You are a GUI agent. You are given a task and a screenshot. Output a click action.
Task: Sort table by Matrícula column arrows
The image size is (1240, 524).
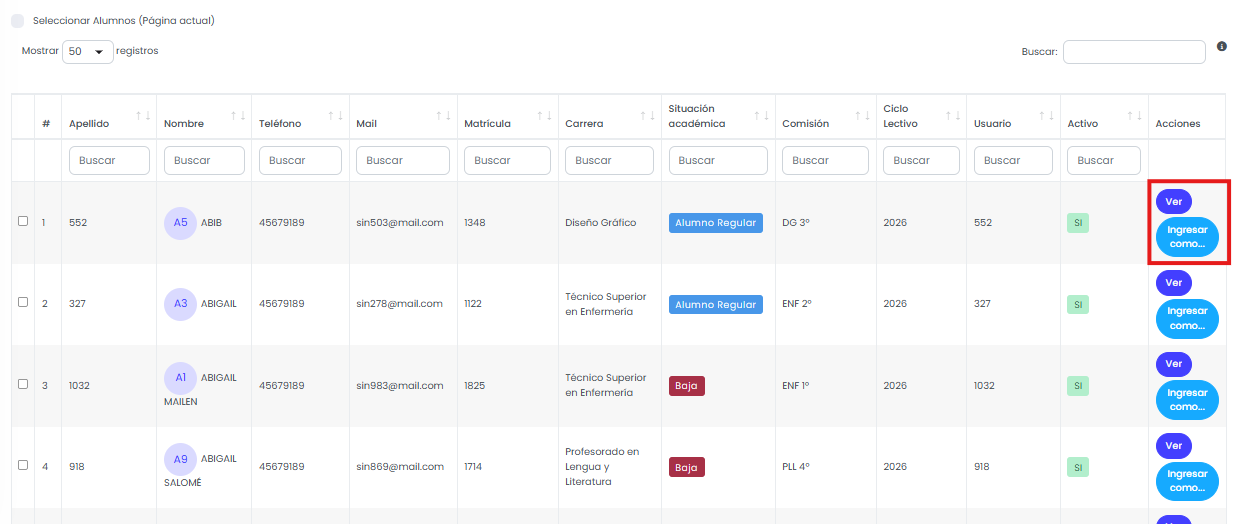click(544, 116)
